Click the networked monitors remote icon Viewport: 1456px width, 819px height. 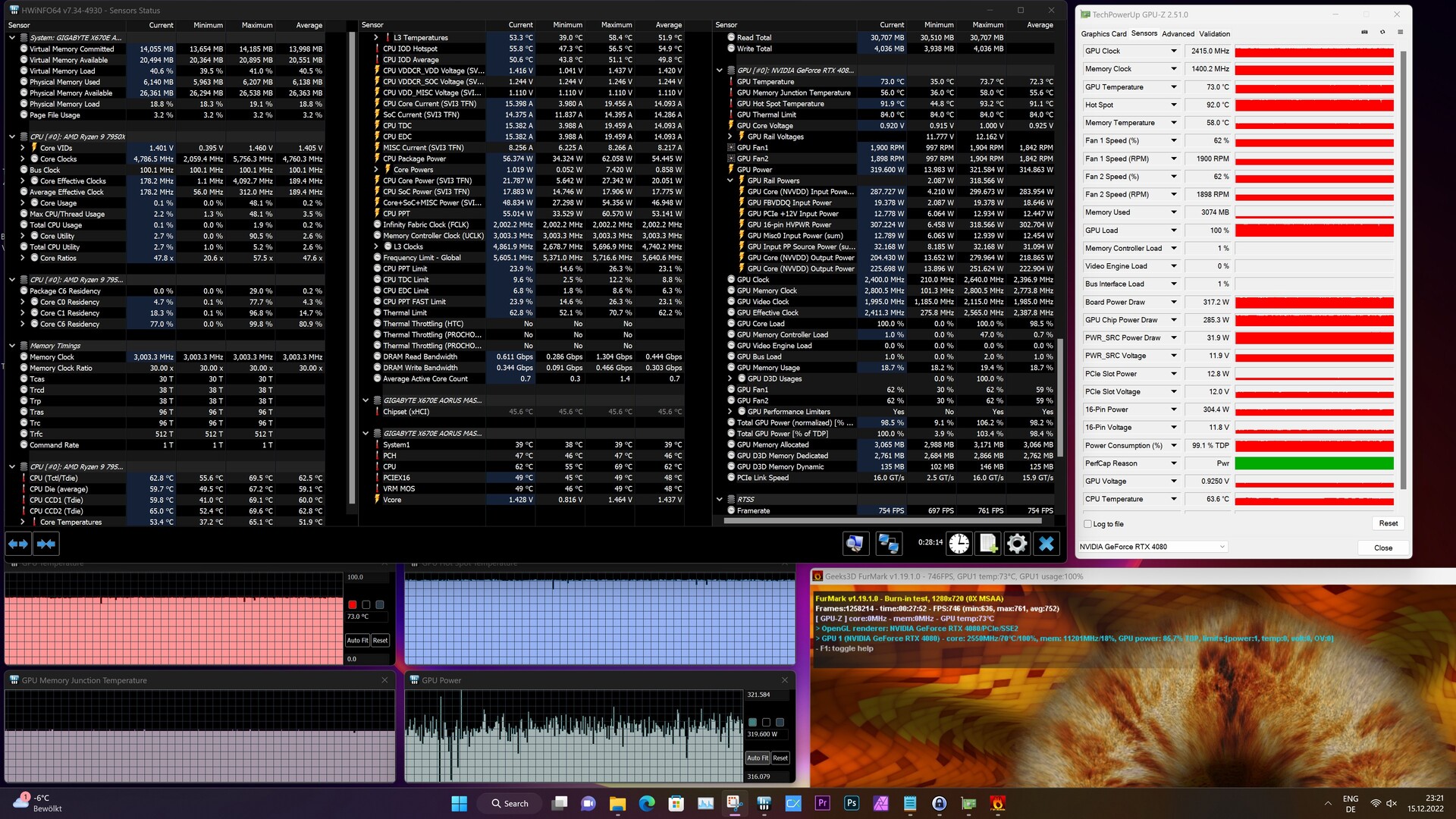888,543
